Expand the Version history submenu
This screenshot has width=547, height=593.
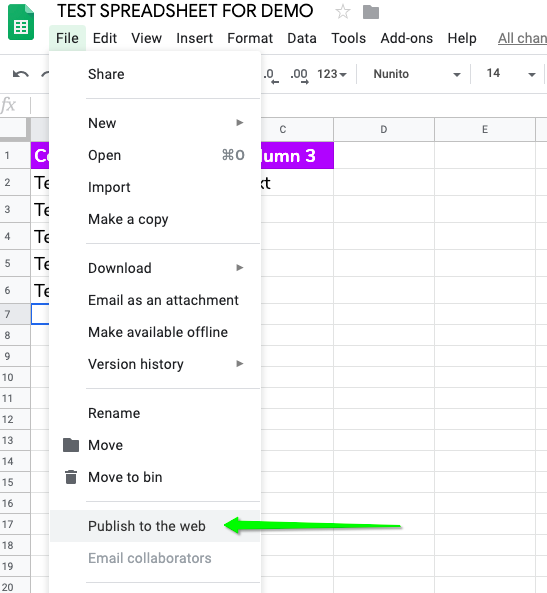pos(155,364)
